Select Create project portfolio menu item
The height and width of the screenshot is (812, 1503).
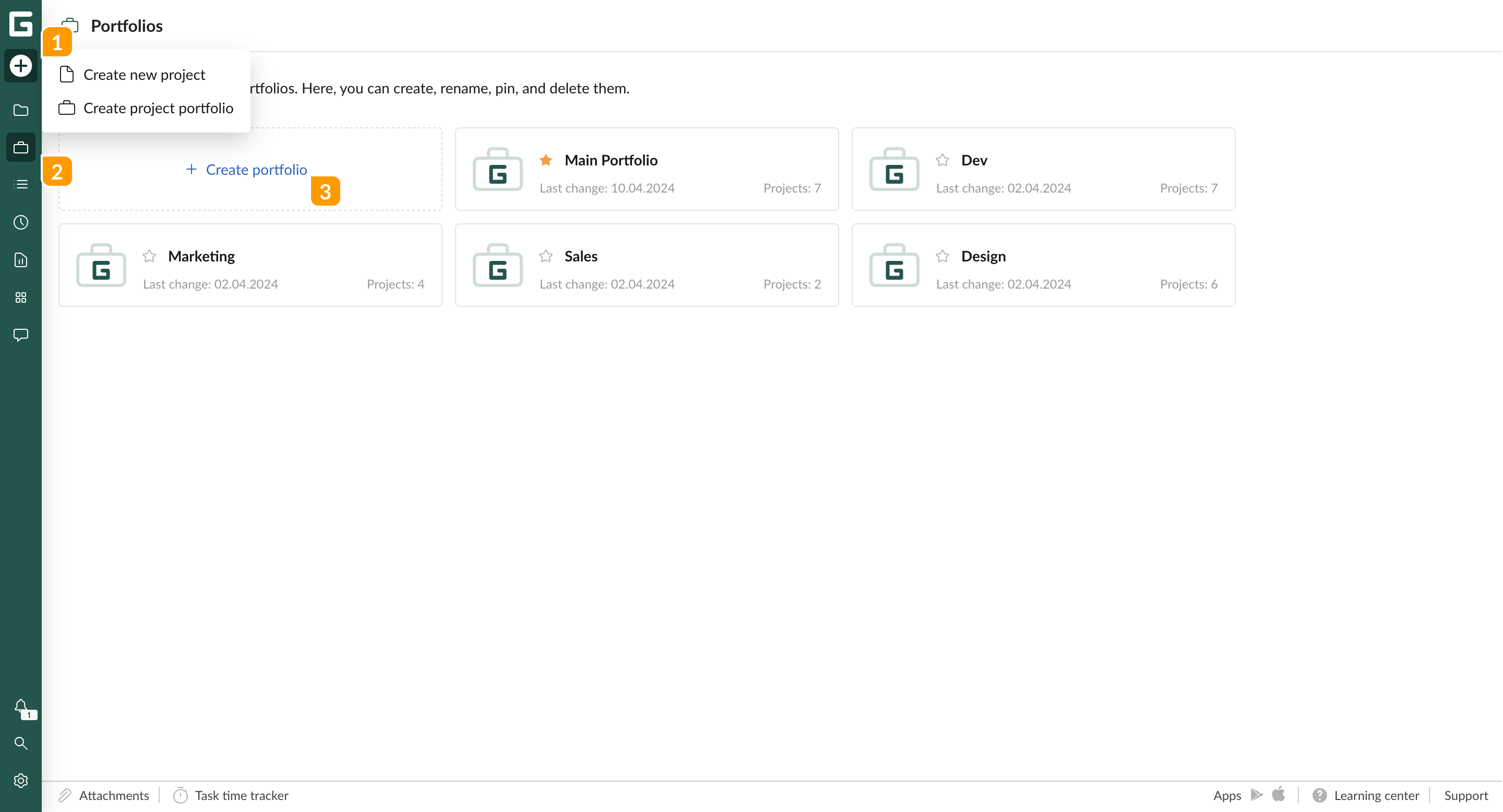pyautogui.click(x=158, y=108)
